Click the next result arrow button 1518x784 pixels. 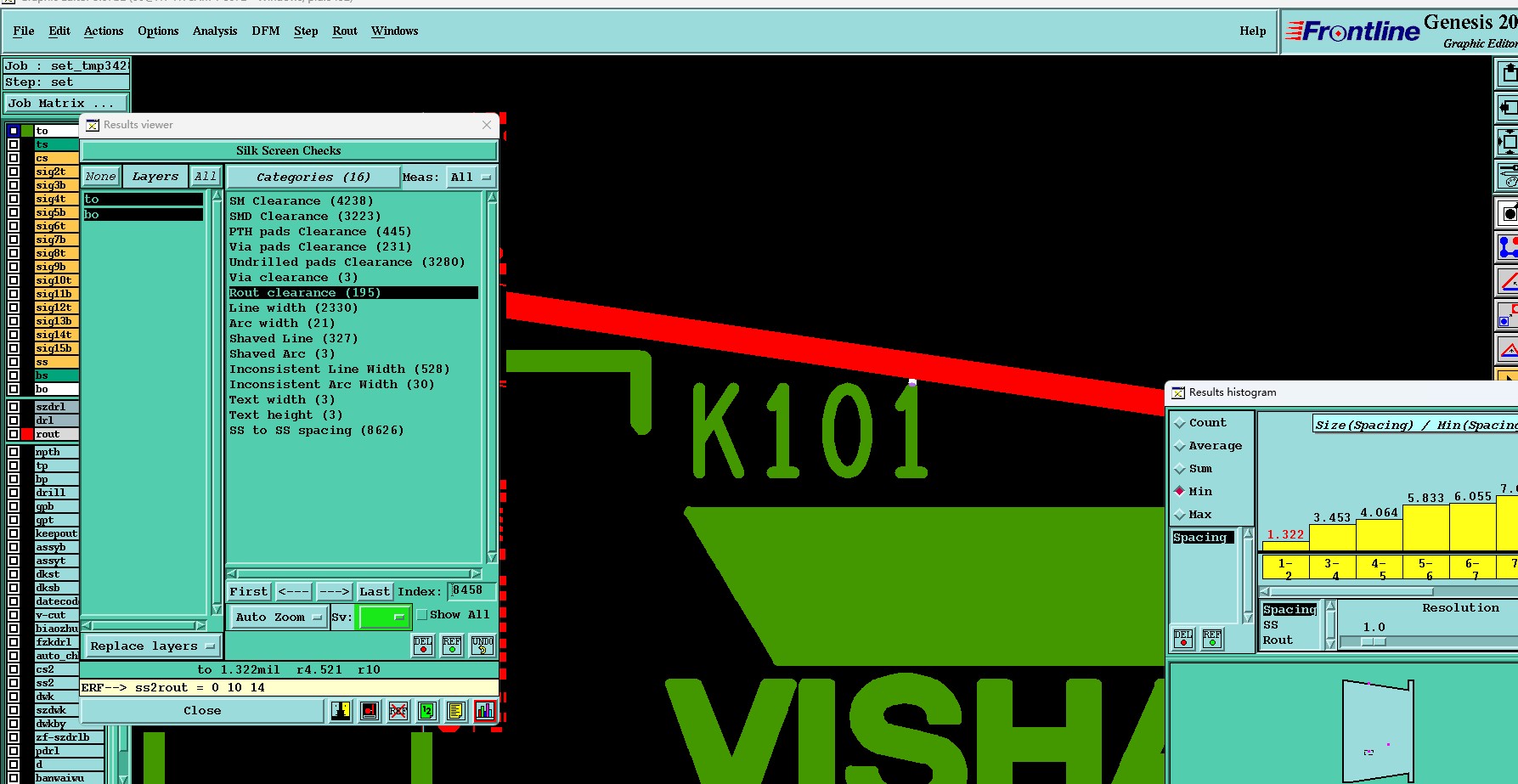pos(335,591)
